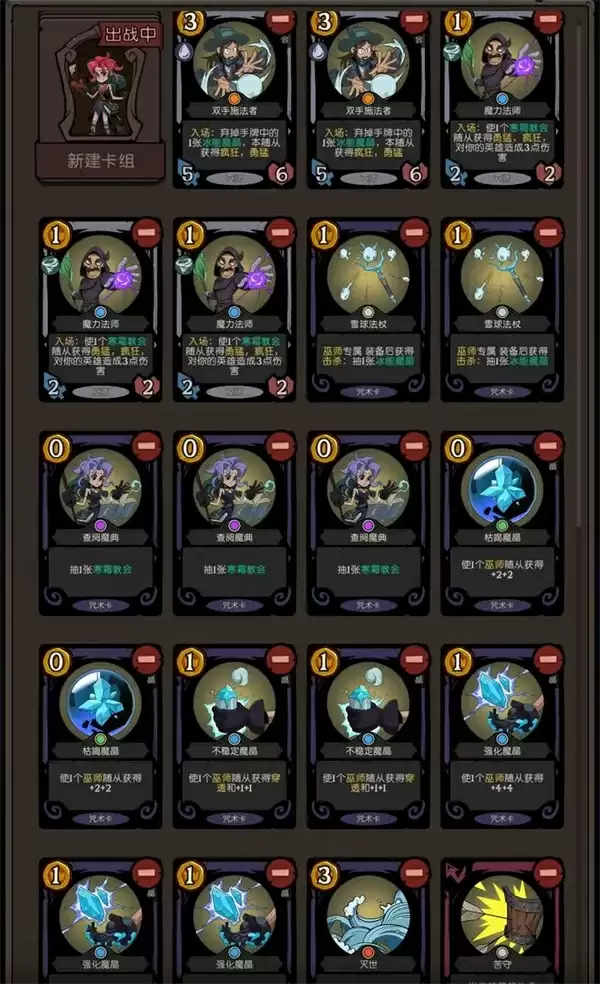The image size is (600, 984).
Task: Open the 雪球法杖 card adjacent to 魔力法师
Action: (368, 310)
